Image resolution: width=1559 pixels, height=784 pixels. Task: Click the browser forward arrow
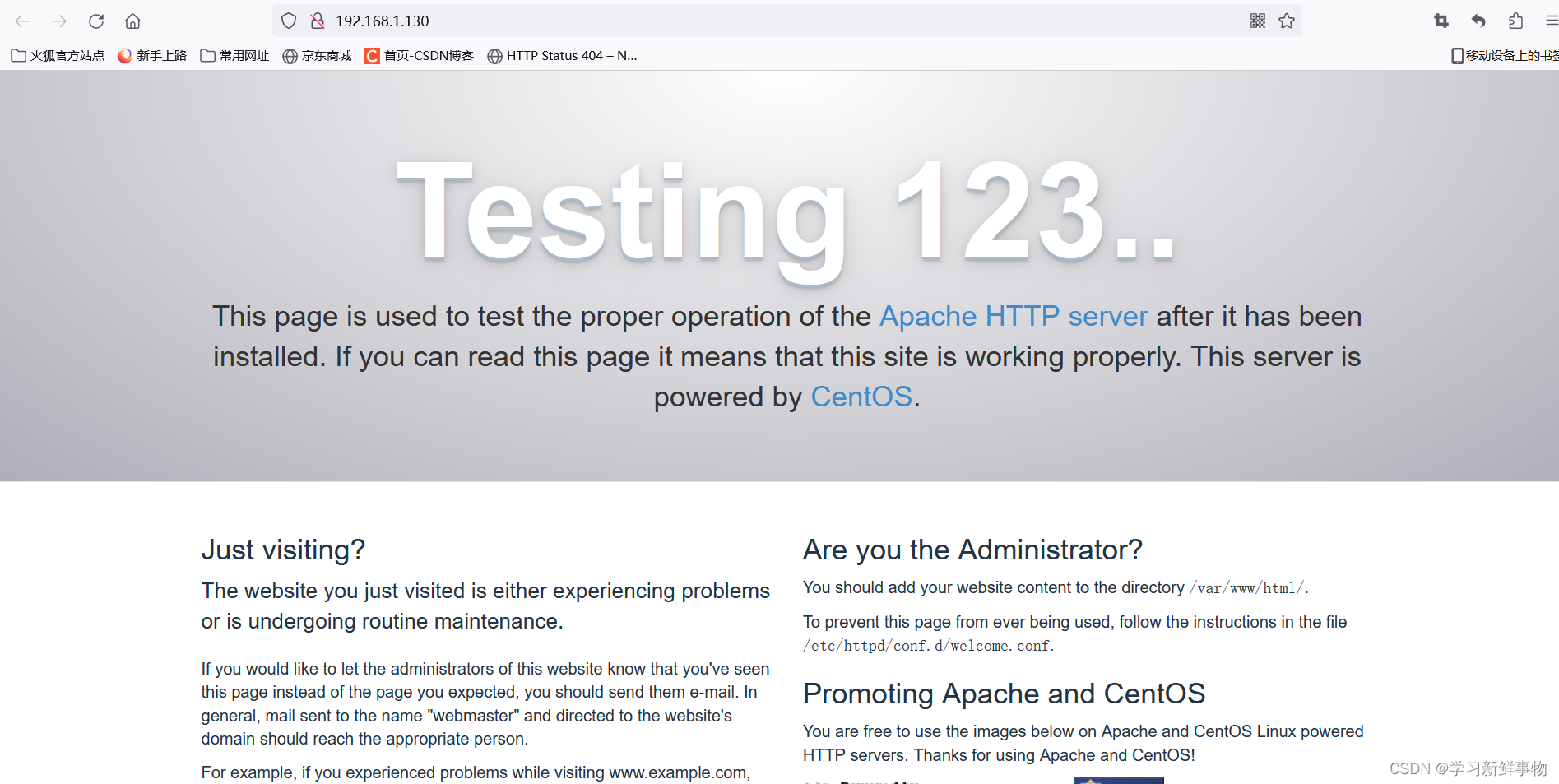point(59,21)
